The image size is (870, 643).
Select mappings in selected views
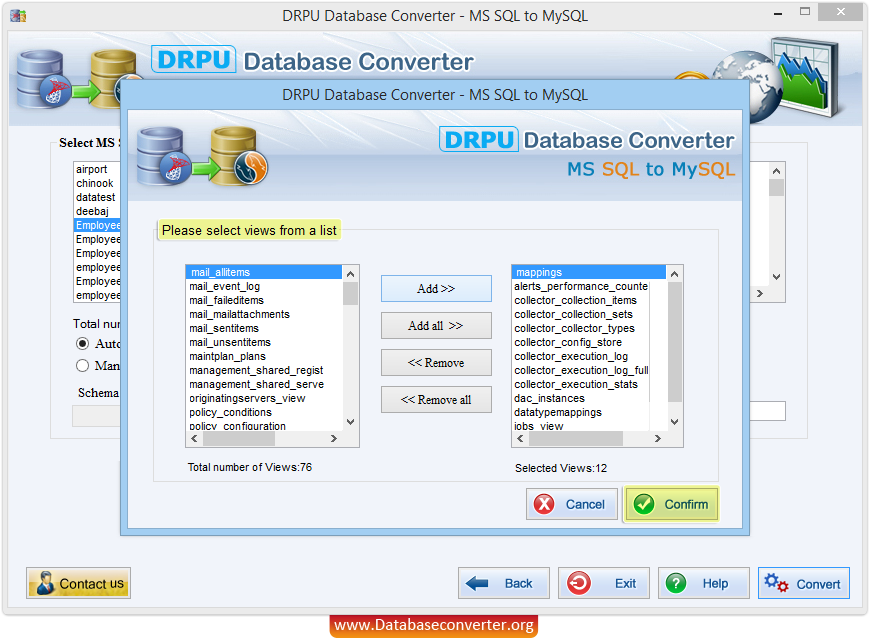click(x=589, y=272)
